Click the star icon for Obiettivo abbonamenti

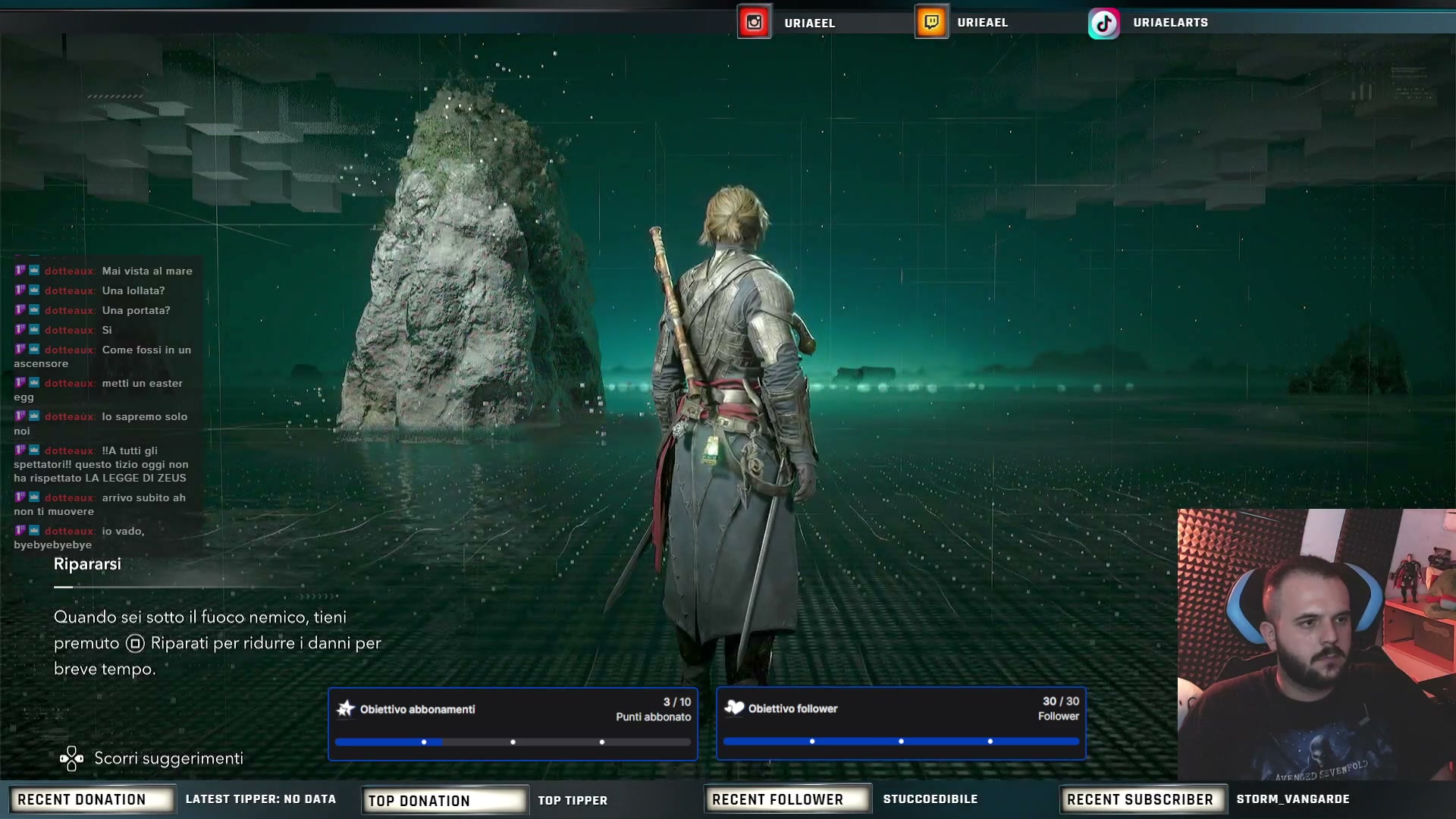click(x=346, y=708)
